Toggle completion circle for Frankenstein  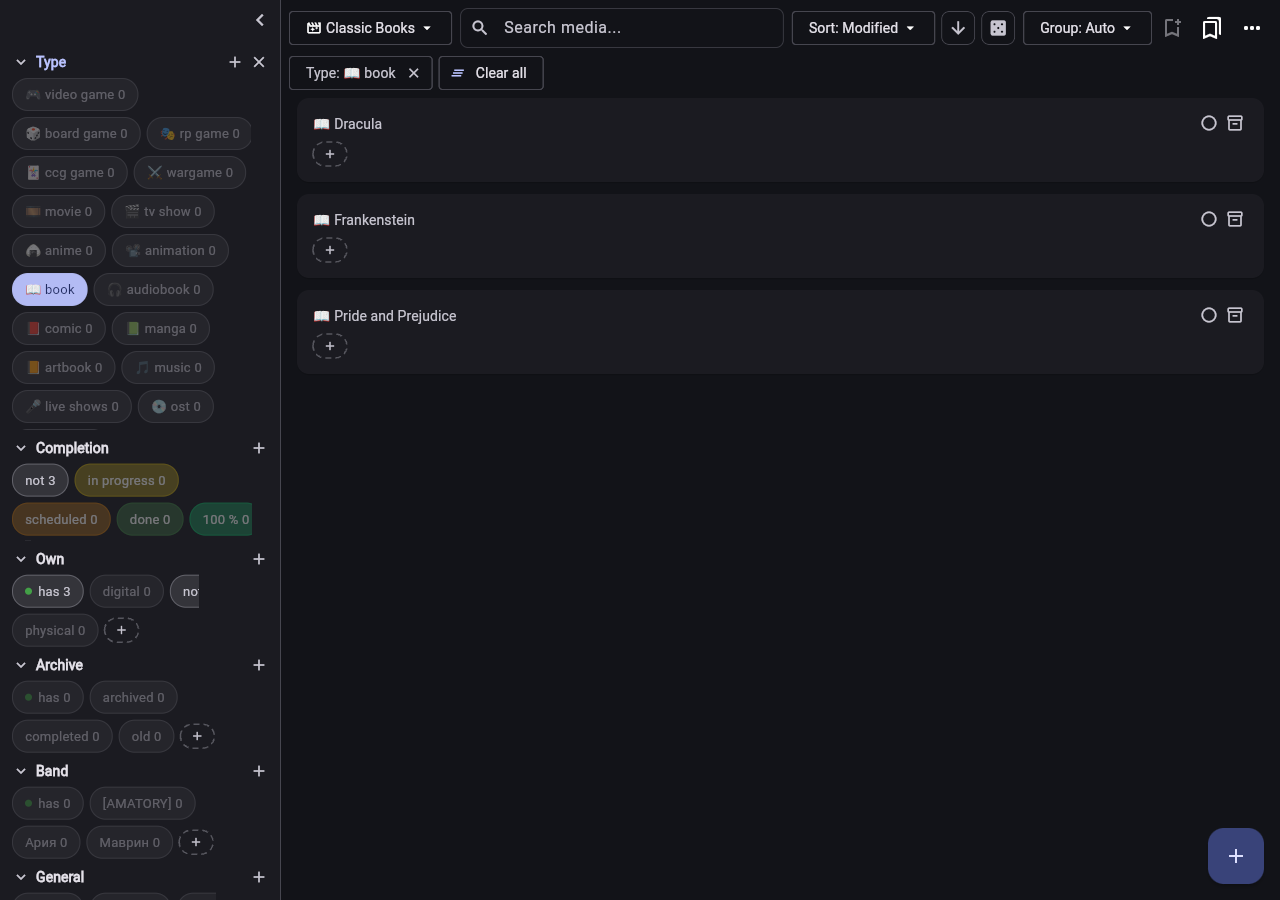1209,219
